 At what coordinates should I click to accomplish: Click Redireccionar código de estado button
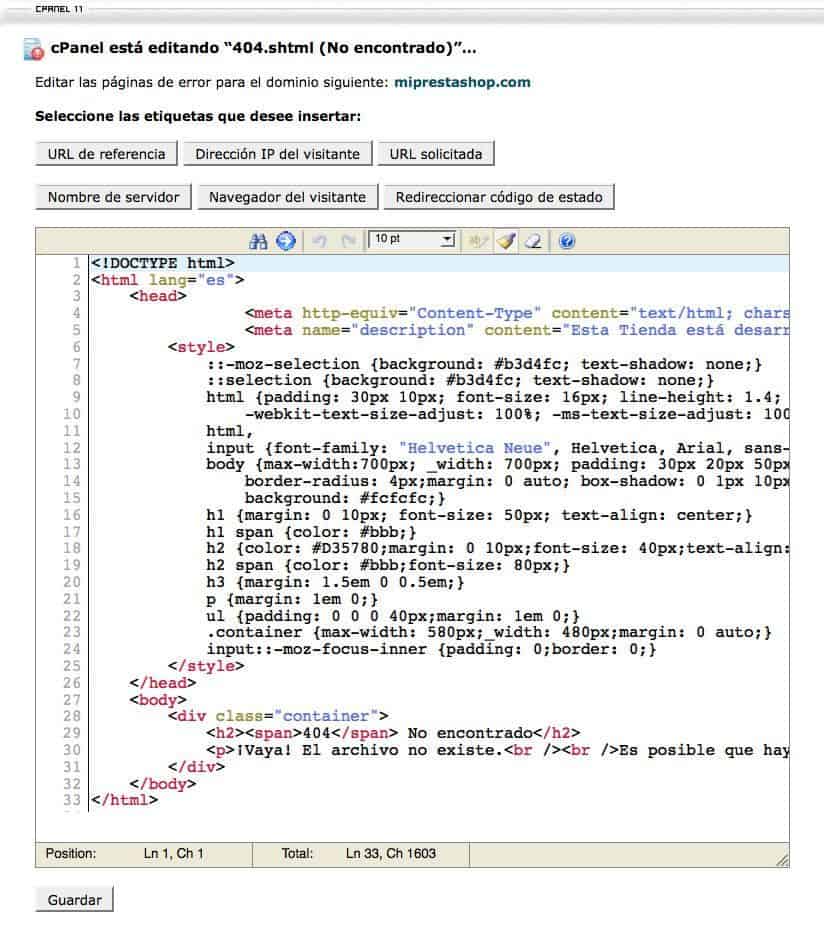click(x=499, y=197)
